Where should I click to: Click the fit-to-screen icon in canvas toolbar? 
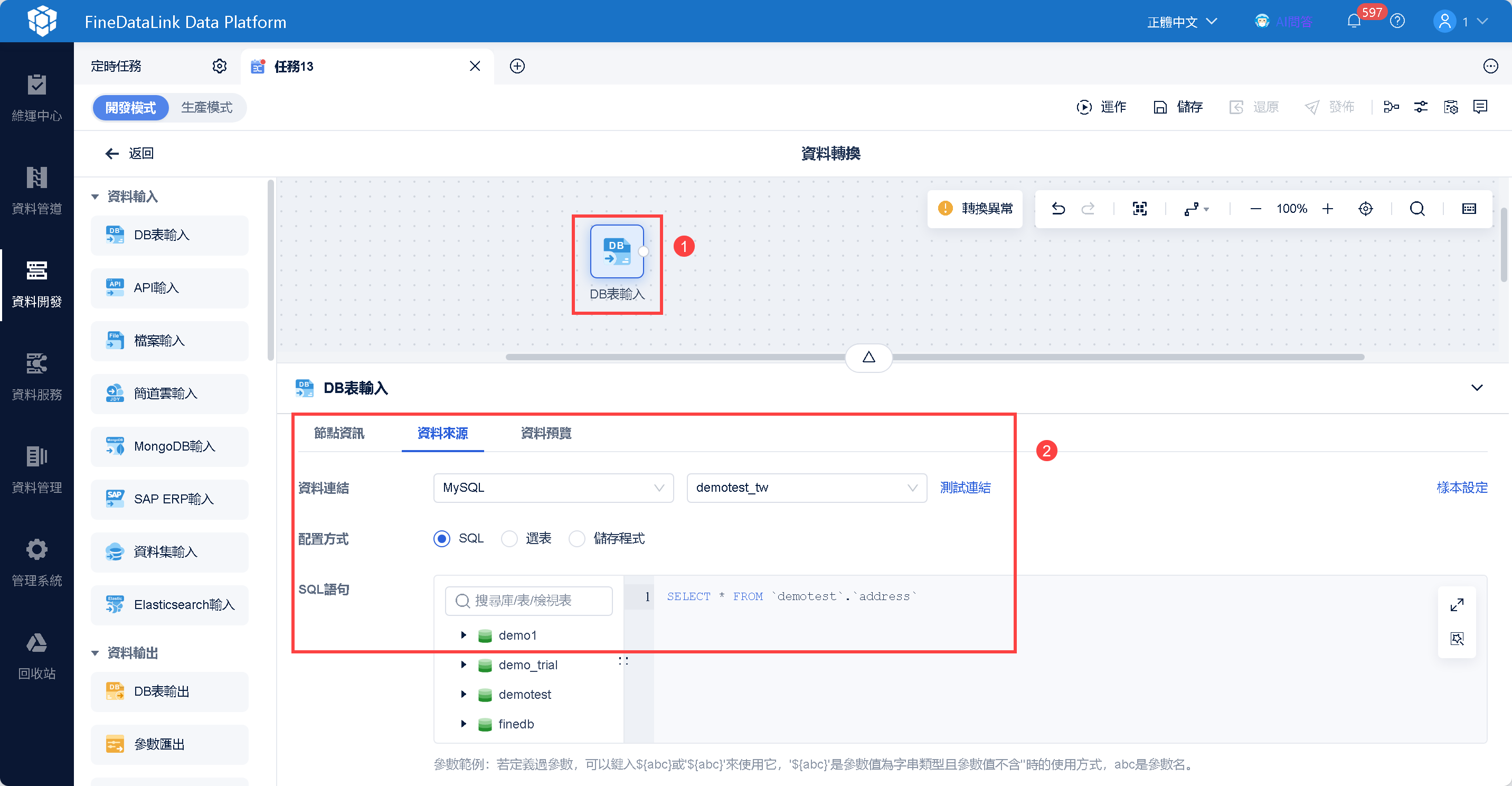1139,209
